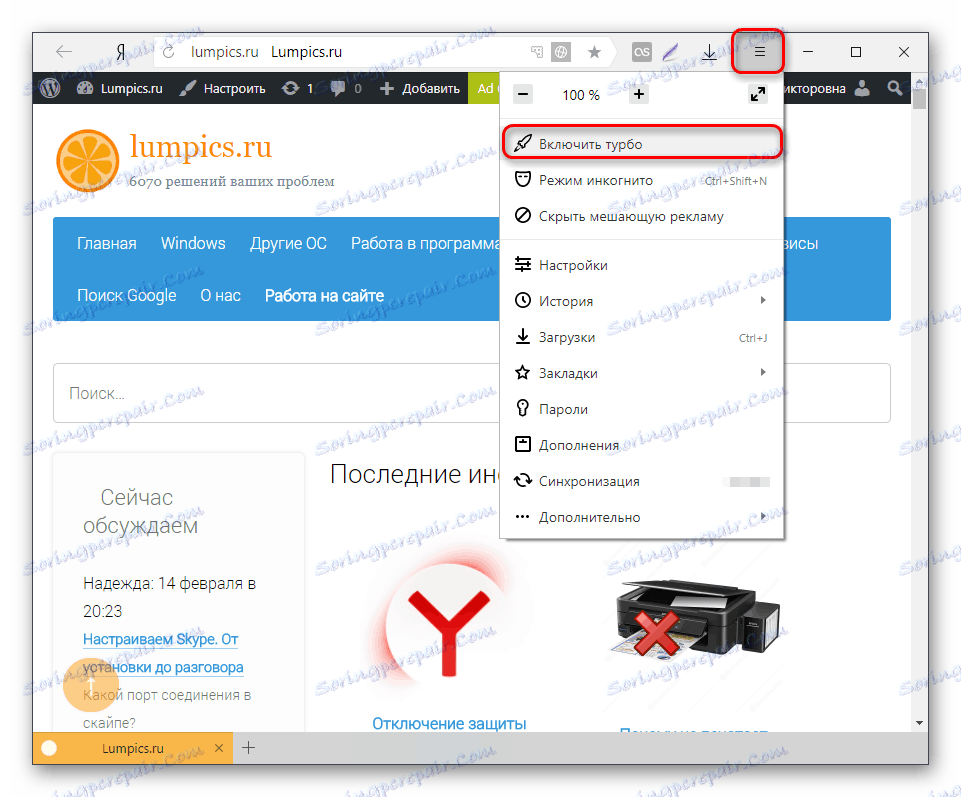Click the user avatar icon in admin bar

[862, 88]
